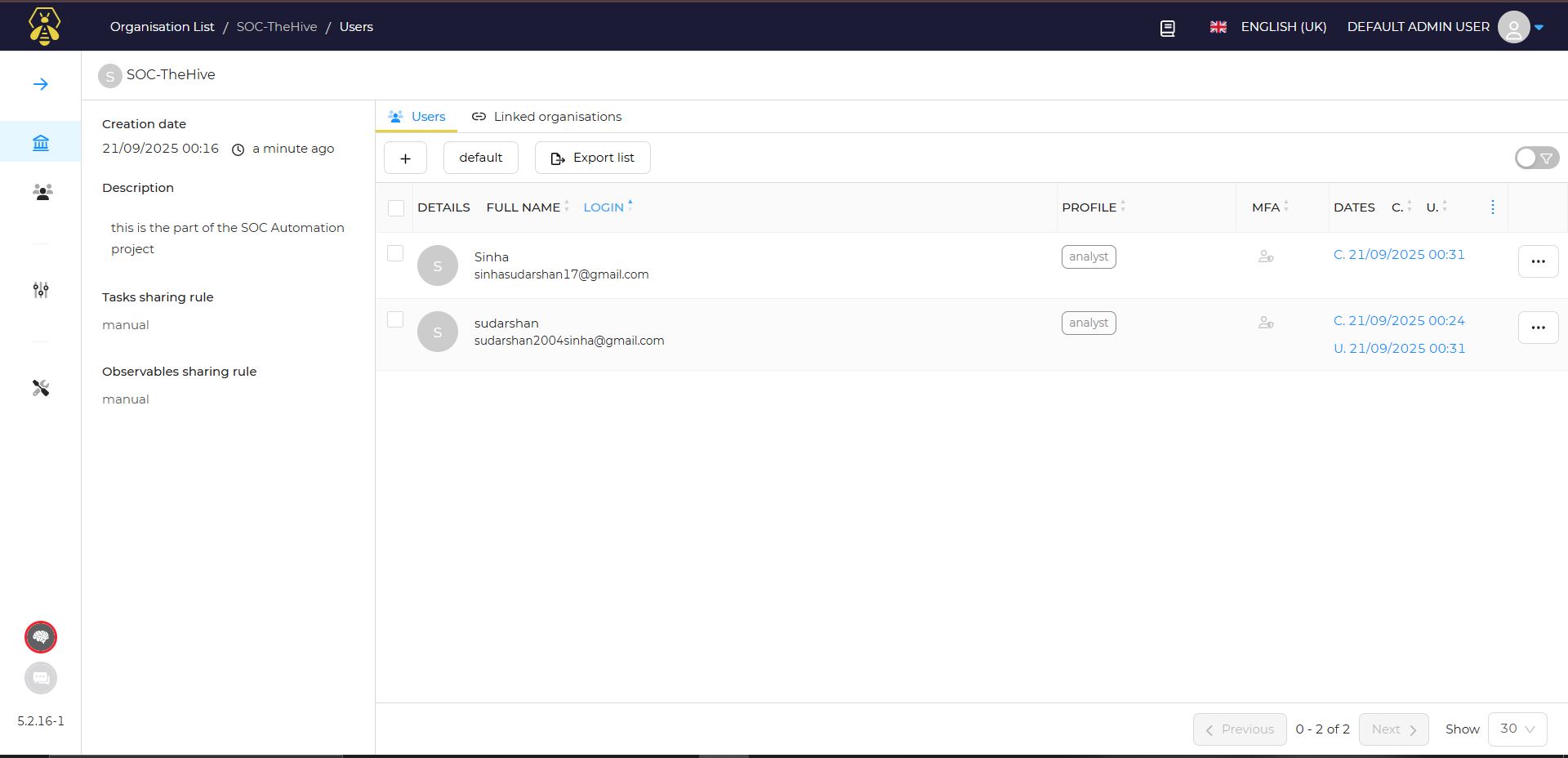The image size is (1568, 758).
Task: Click Sinha's user avatar
Action: click(x=438, y=265)
